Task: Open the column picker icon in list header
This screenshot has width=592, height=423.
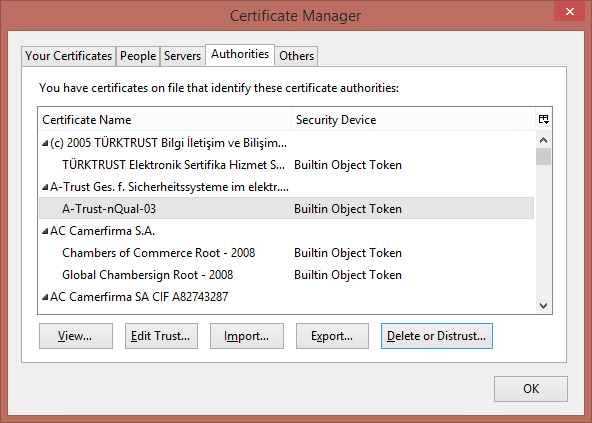Action: coord(544,119)
